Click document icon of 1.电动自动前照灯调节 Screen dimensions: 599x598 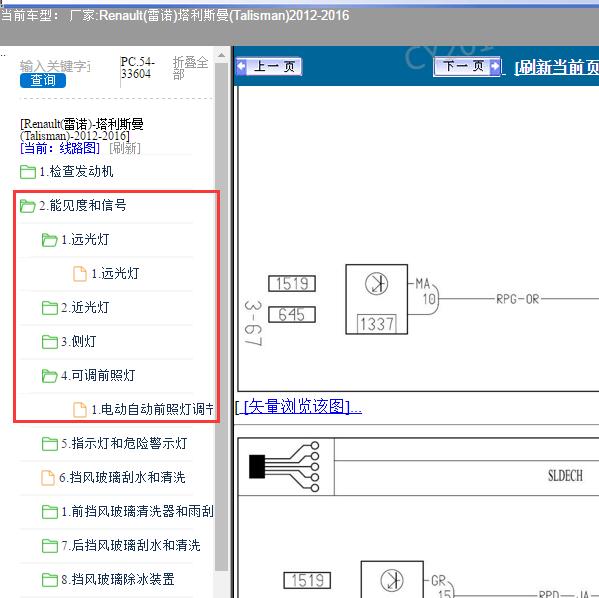point(80,410)
